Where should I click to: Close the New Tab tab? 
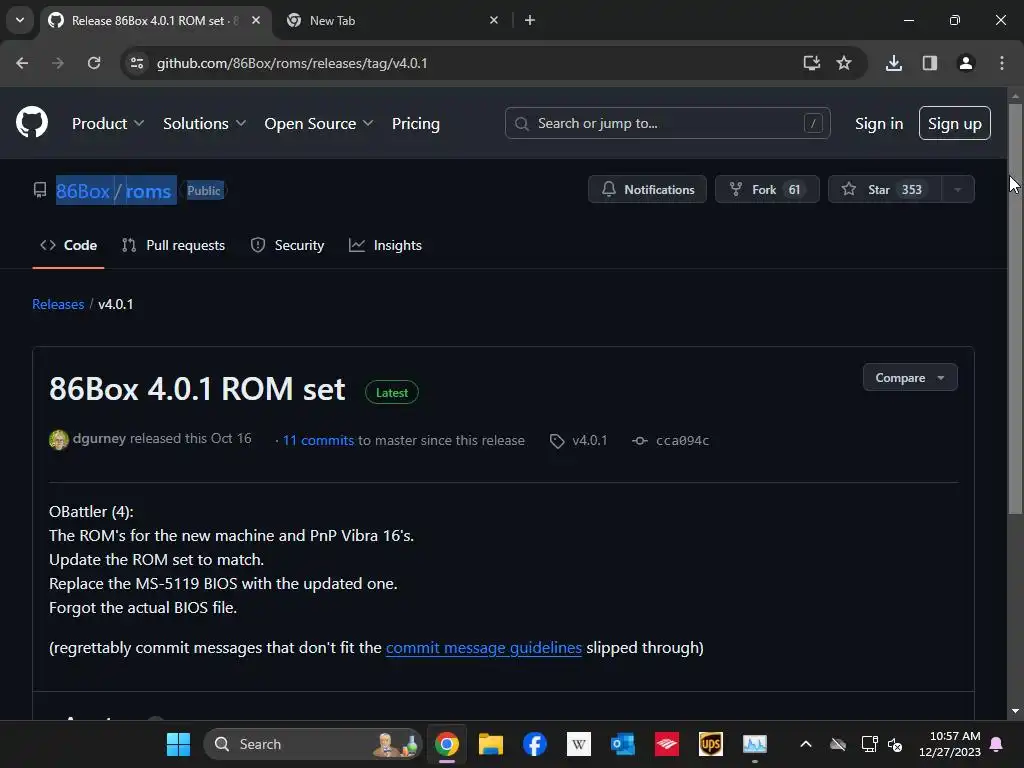[494, 20]
